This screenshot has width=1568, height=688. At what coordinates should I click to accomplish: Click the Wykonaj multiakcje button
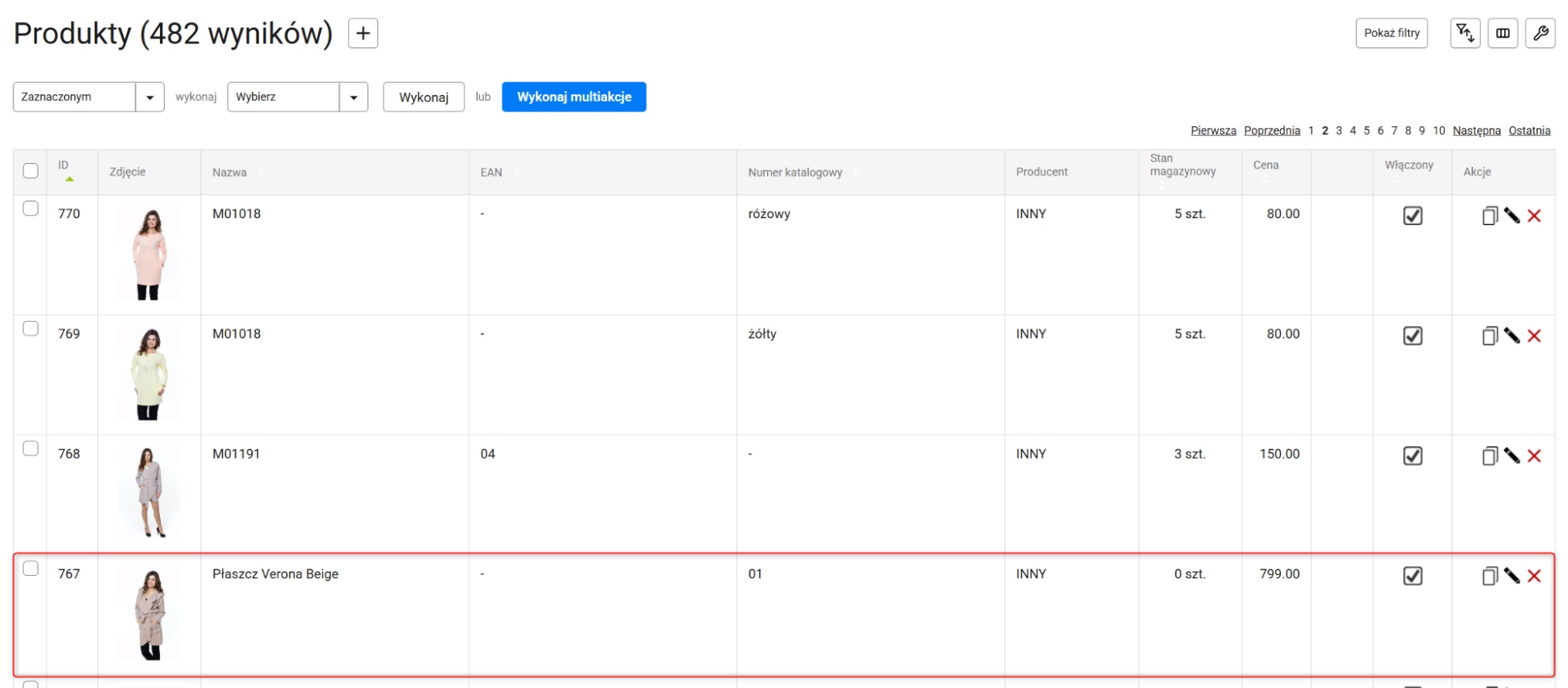574,97
